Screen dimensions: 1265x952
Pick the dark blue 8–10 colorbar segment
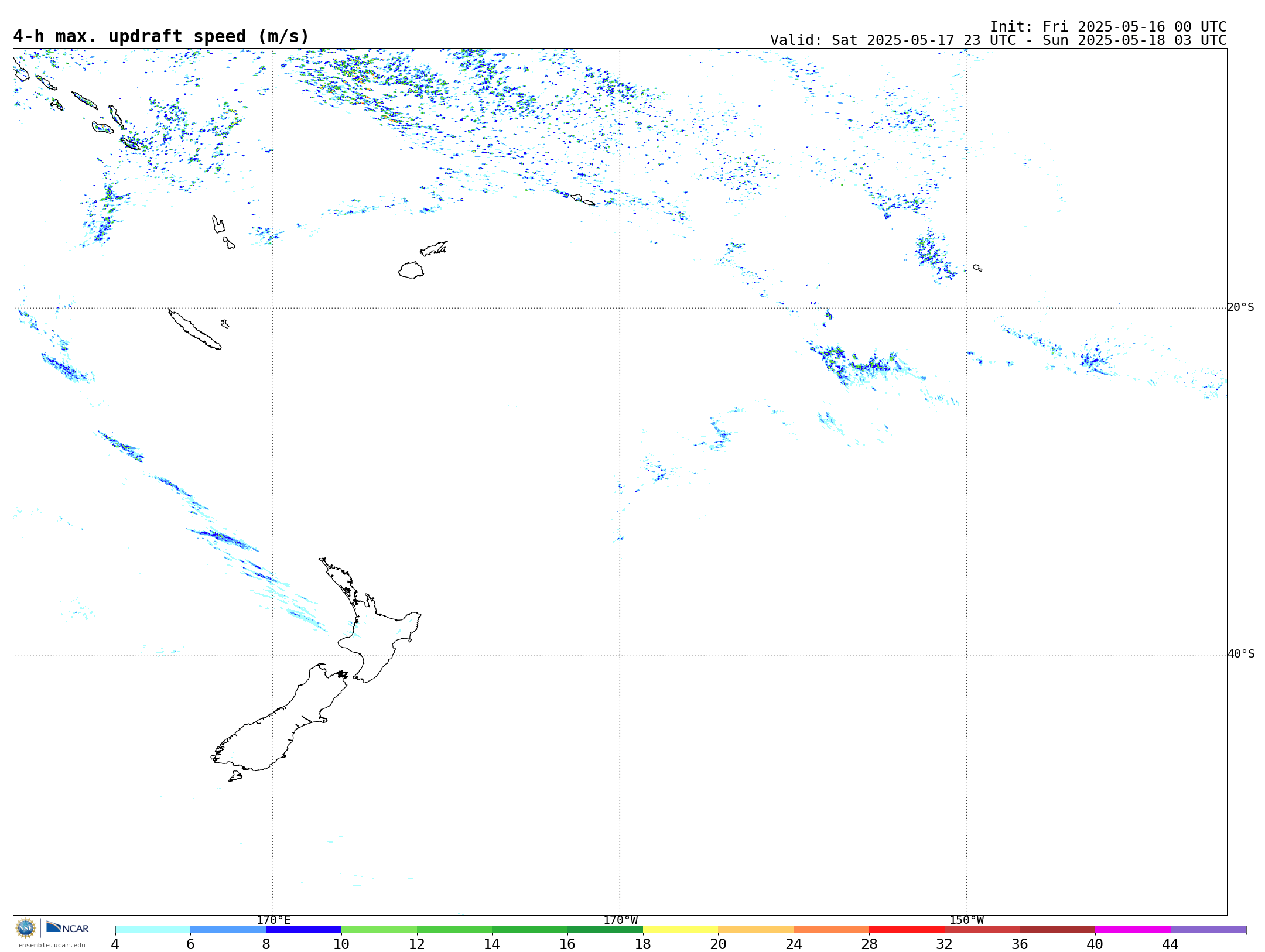pyautogui.click(x=303, y=930)
